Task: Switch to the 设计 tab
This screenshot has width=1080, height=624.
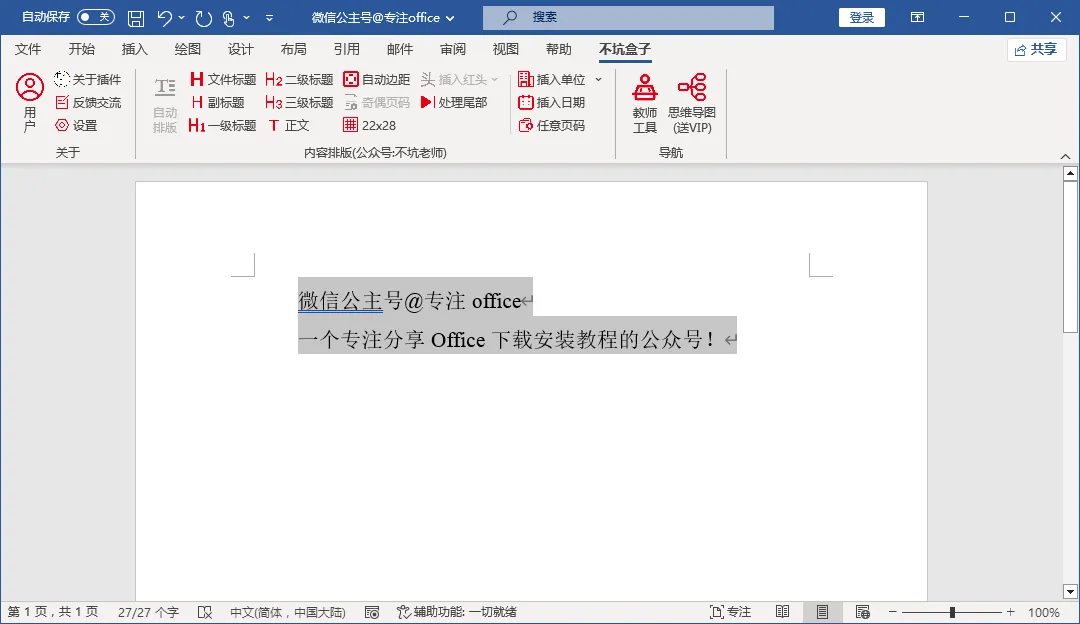Action: [x=240, y=49]
